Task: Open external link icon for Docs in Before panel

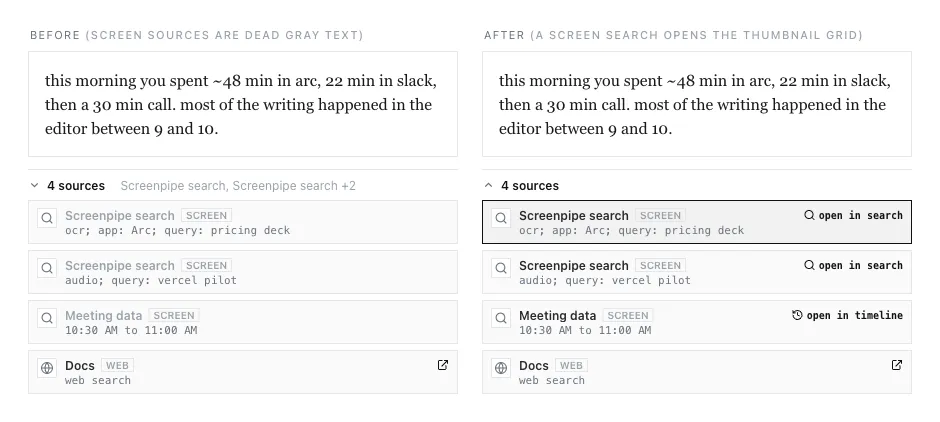Action: [443, 365]
